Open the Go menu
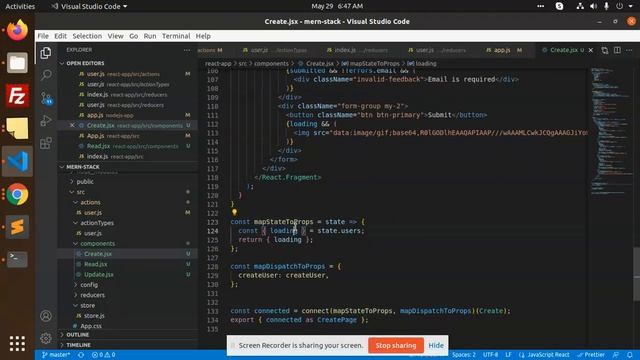This screenshot has width=640, height=360. [133, 36]
